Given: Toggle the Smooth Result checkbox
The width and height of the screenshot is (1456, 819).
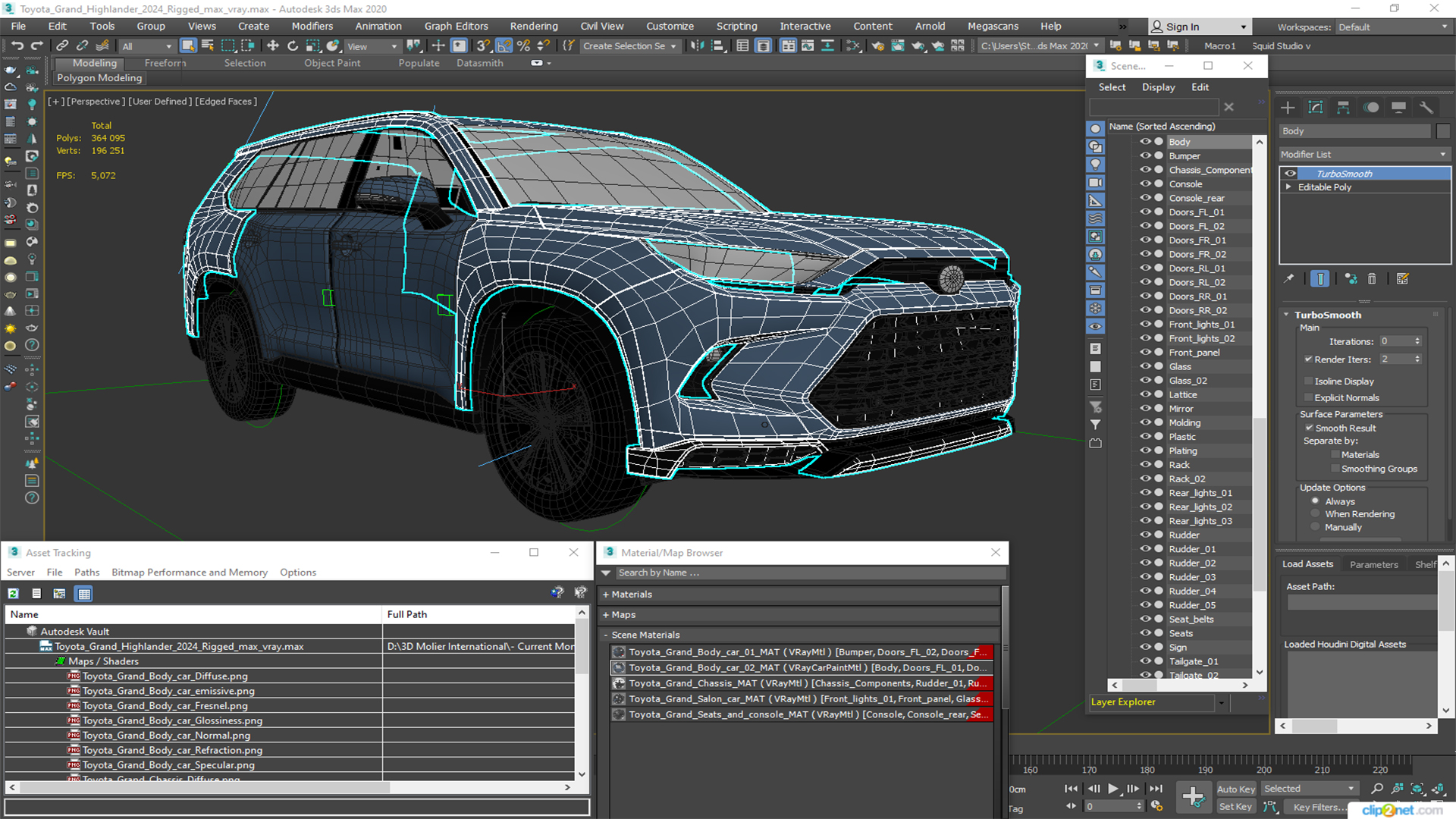Looking at the screenshot, I should (1309, 428).
